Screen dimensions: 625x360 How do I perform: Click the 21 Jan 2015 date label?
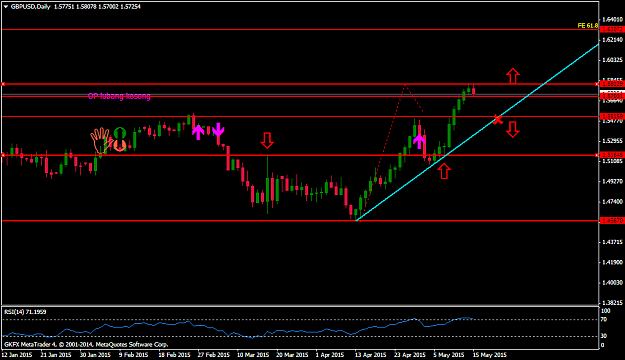pos(56,354)
